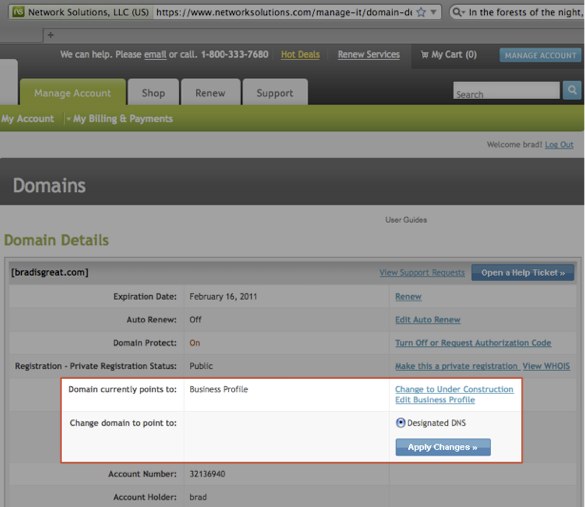Image resolution: width=585 pixels, height=507 pixels.
Task: Click the phone number 1-800-333-7680
Action: point(235,54)
